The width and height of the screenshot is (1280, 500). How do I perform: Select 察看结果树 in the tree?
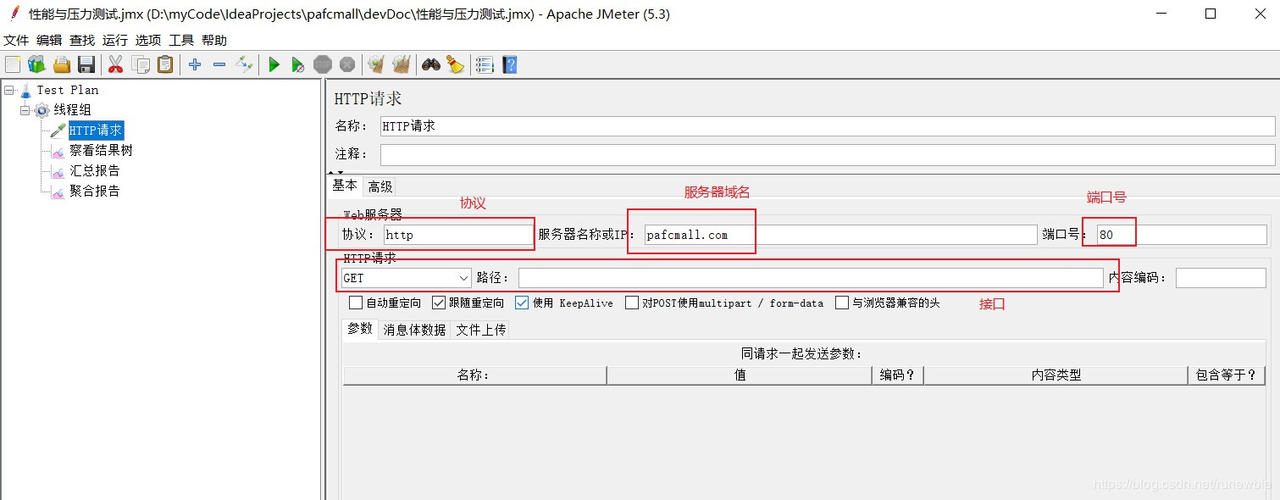pyautogui.click(x=101, y=150)
